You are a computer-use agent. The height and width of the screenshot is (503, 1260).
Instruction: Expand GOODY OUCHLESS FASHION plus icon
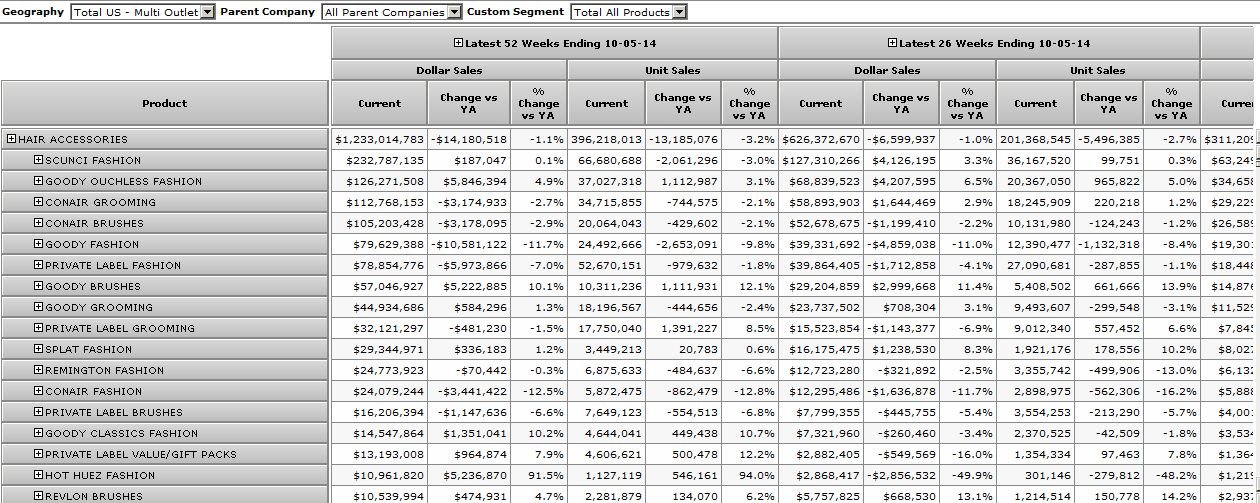(x=39, y=181)
